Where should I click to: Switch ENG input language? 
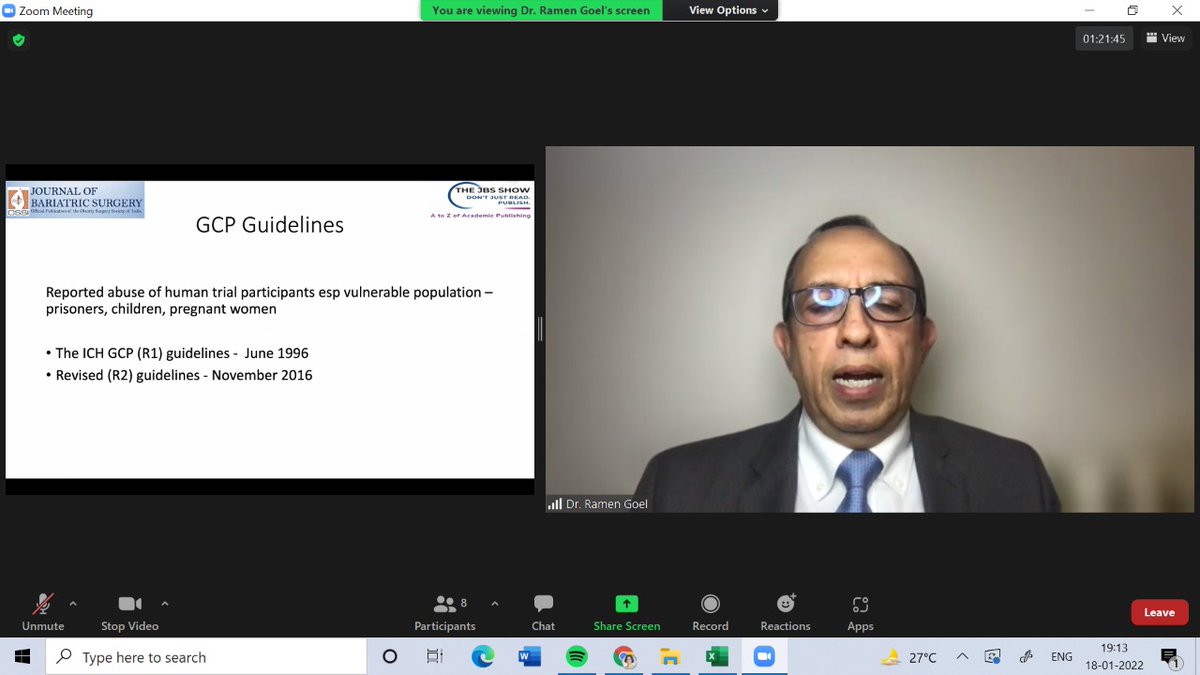coord(1062,657)
